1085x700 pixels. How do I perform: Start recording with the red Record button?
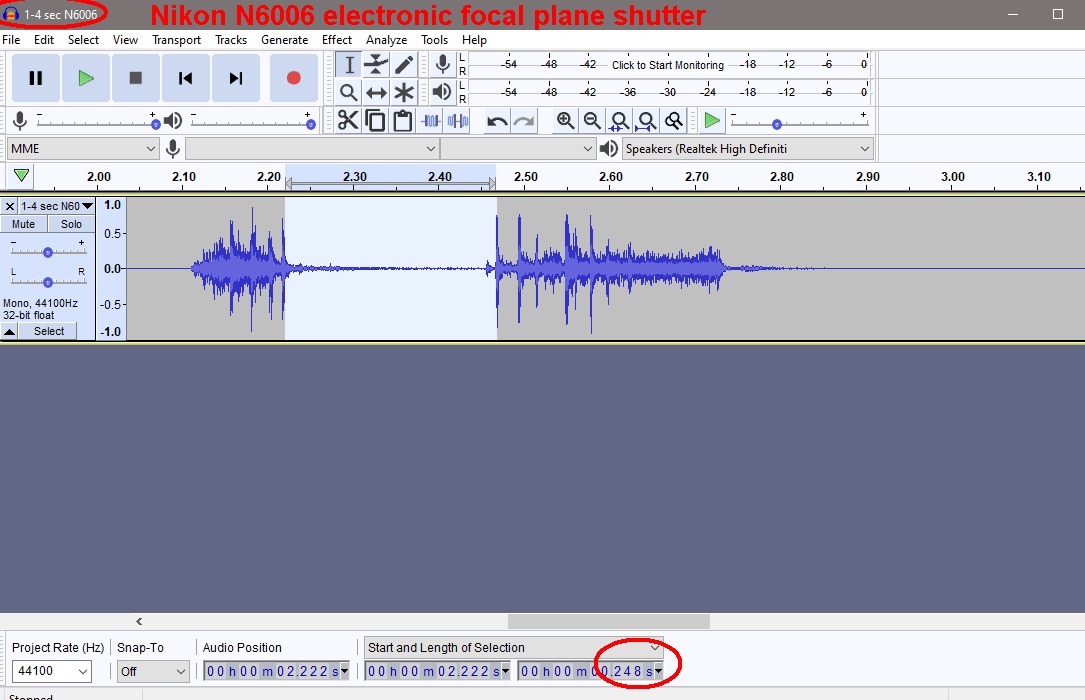pos(293,78)
